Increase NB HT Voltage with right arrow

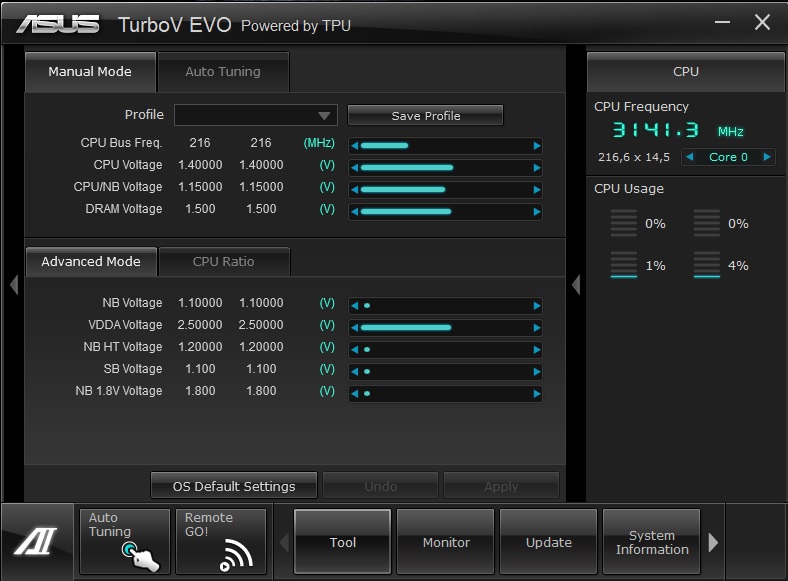(x=536, y=350)
